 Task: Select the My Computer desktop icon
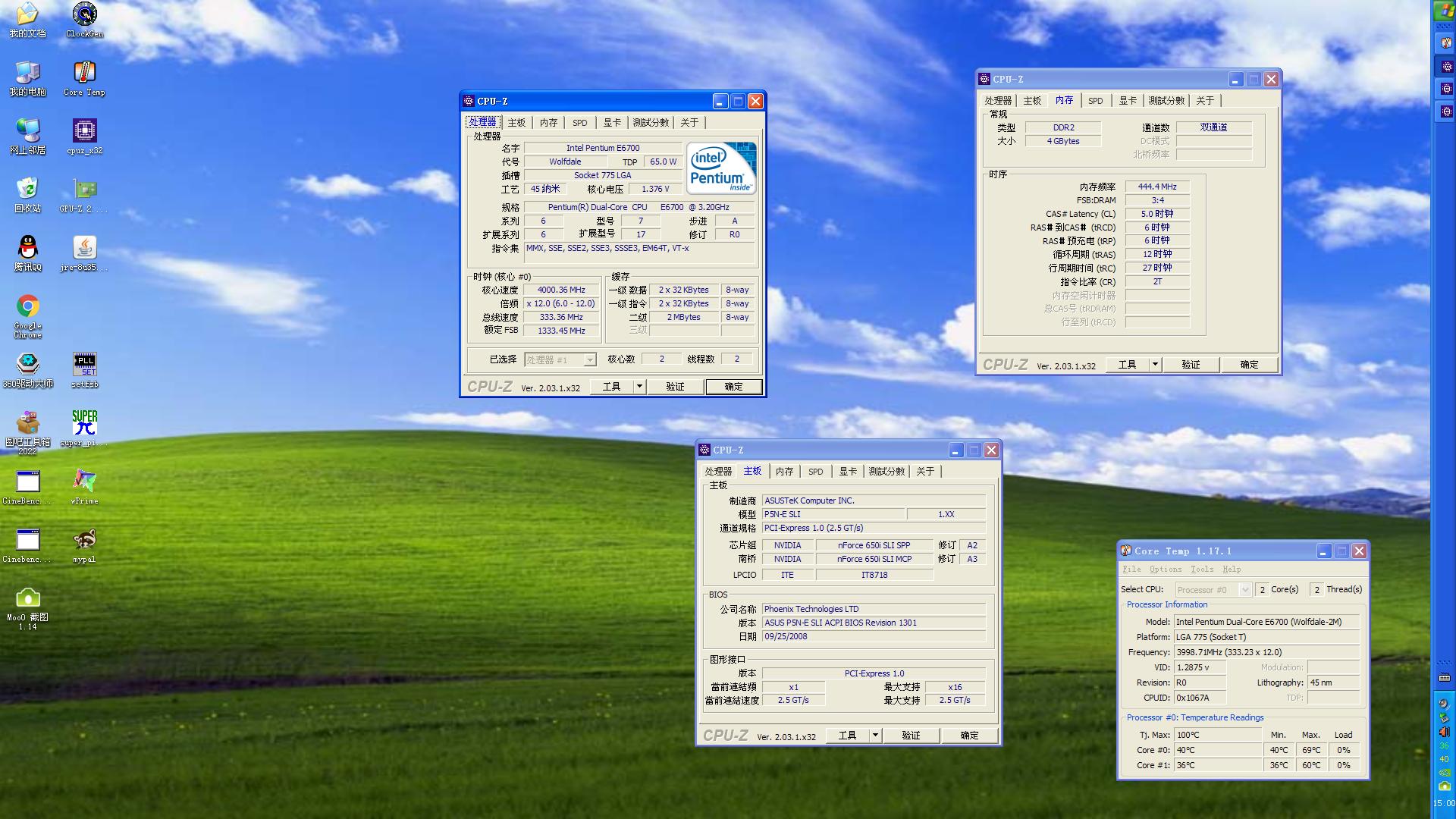tap(28, 78)
